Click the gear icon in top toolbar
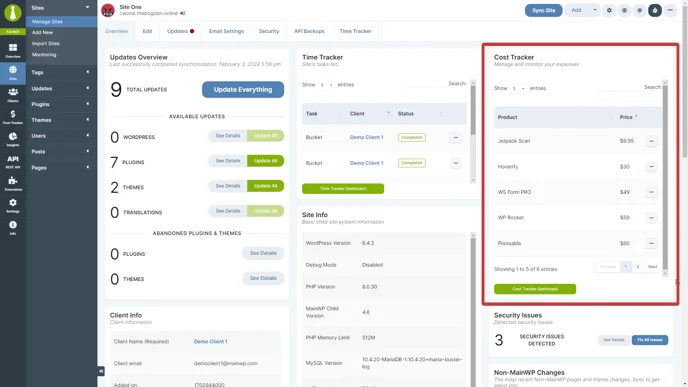The width and height of the screenshot is (688, 387). 609,10
